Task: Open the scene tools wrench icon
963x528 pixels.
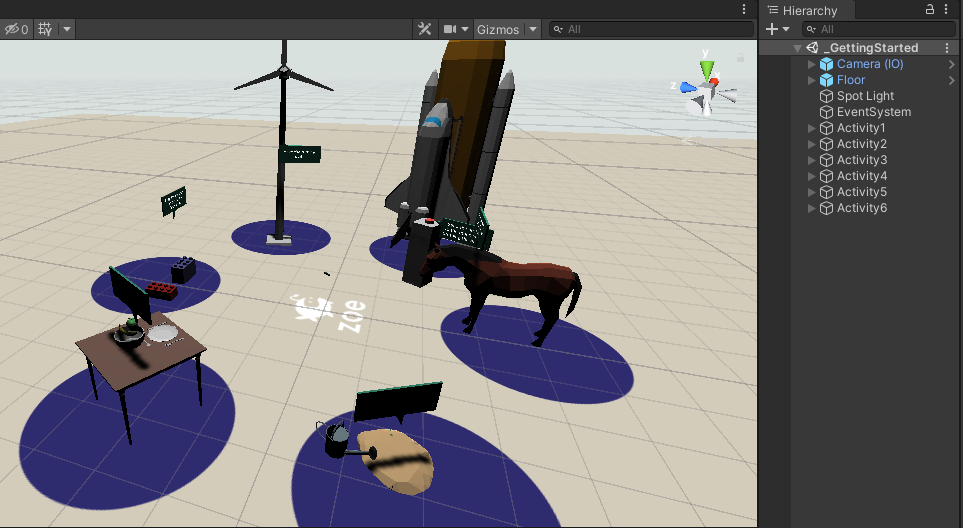Action: [424, 29]
